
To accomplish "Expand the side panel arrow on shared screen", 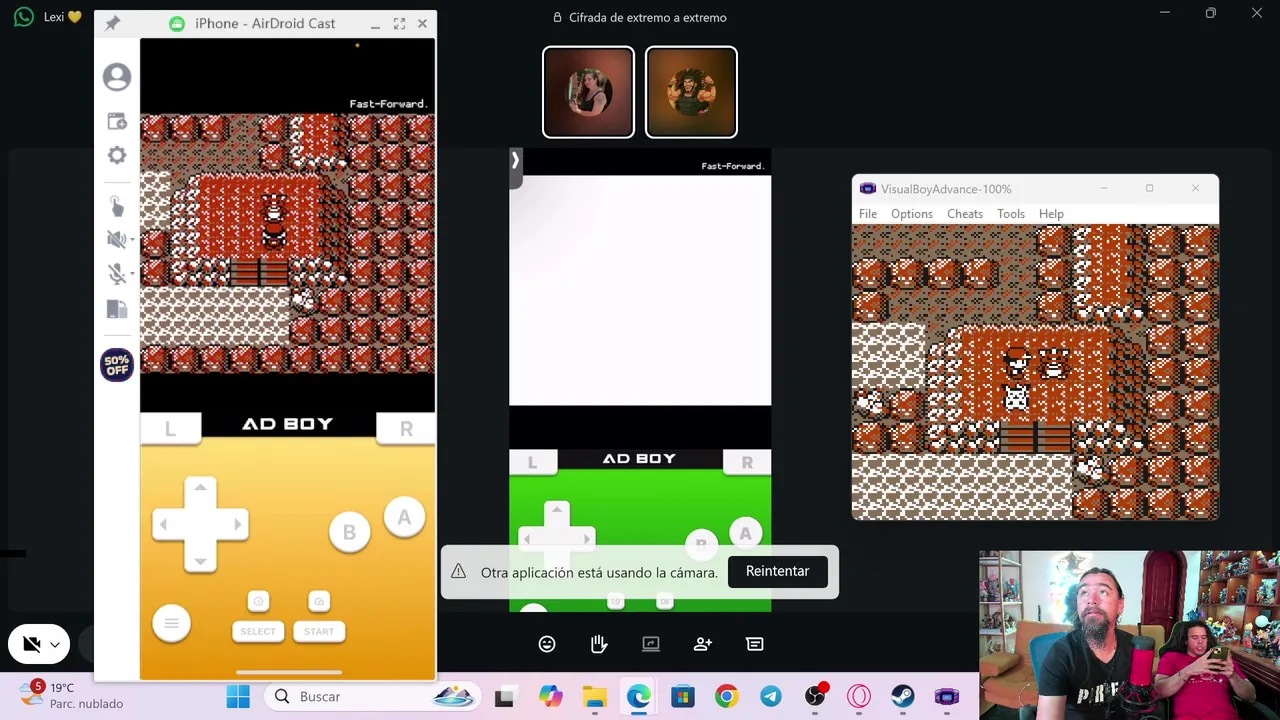I will [x=515, y=161].
